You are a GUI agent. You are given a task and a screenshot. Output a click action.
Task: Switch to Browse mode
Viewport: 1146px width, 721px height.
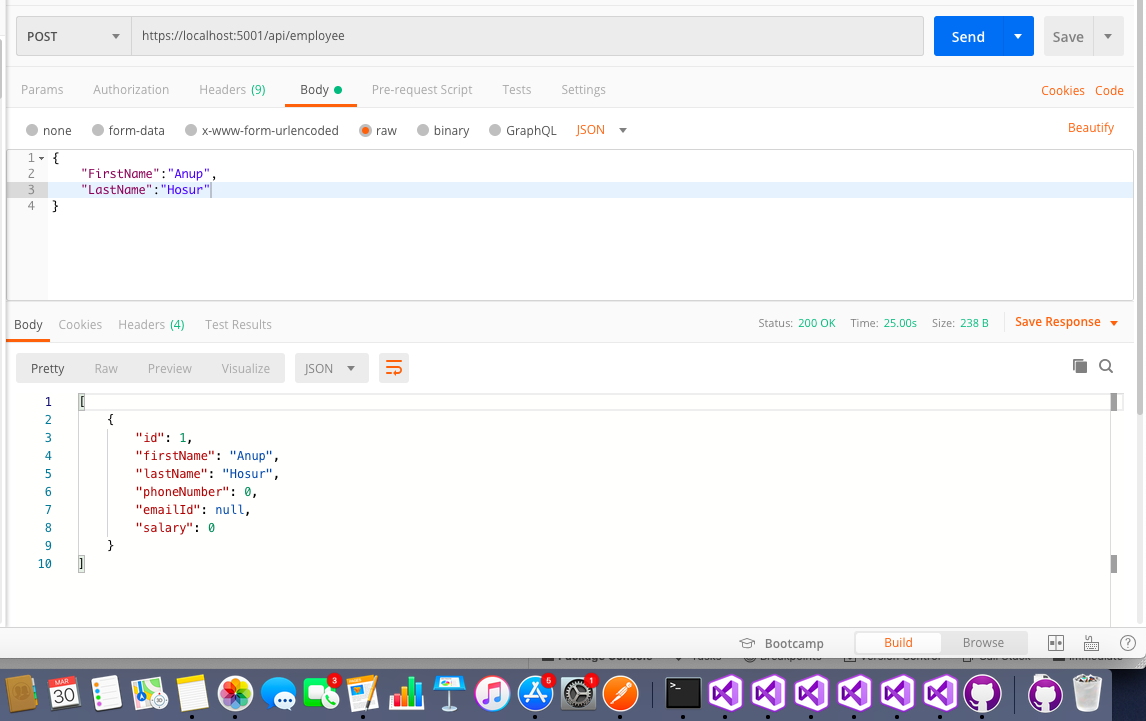tap(983, 643)
